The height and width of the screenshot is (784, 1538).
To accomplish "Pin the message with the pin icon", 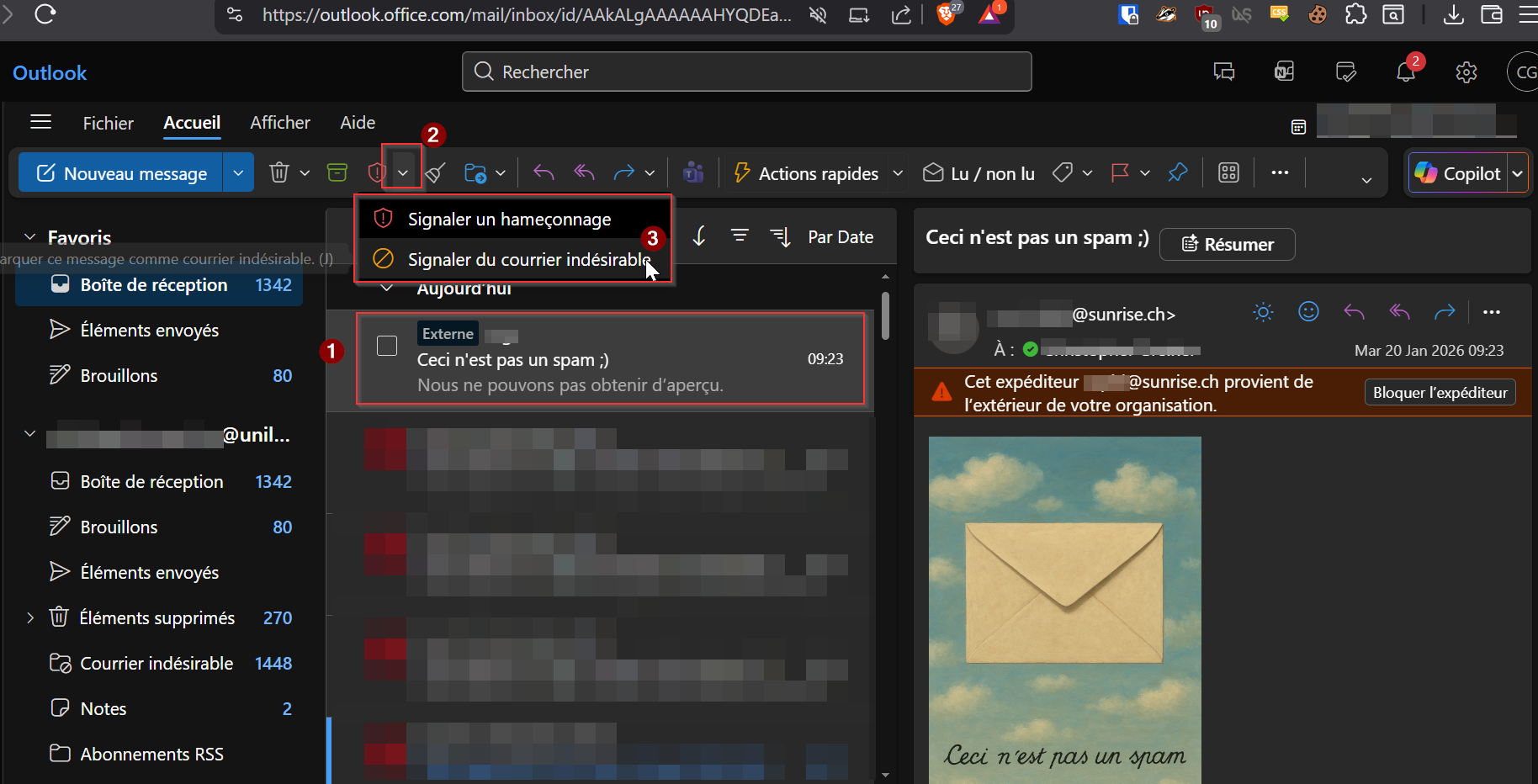I will (x=1178, y=173).
